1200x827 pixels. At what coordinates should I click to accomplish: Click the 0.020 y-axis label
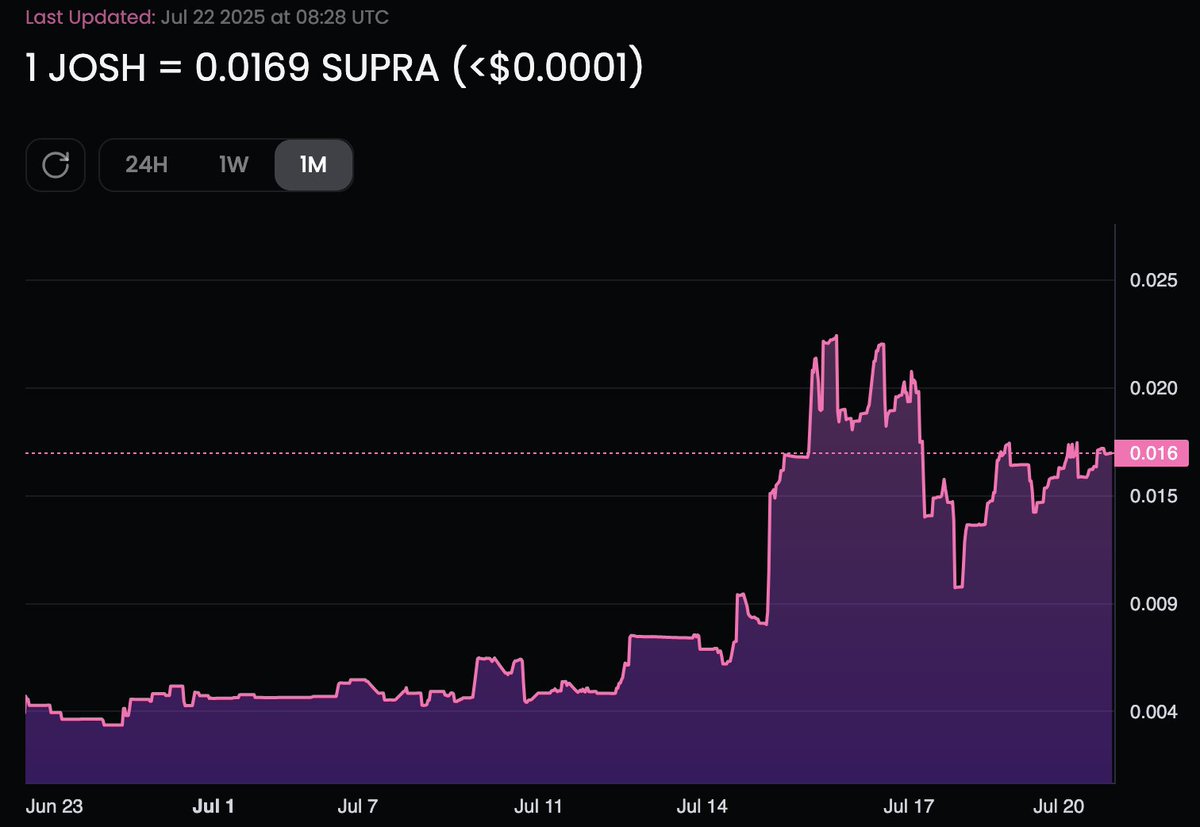pyautogui.click(x=1152, y=388)
